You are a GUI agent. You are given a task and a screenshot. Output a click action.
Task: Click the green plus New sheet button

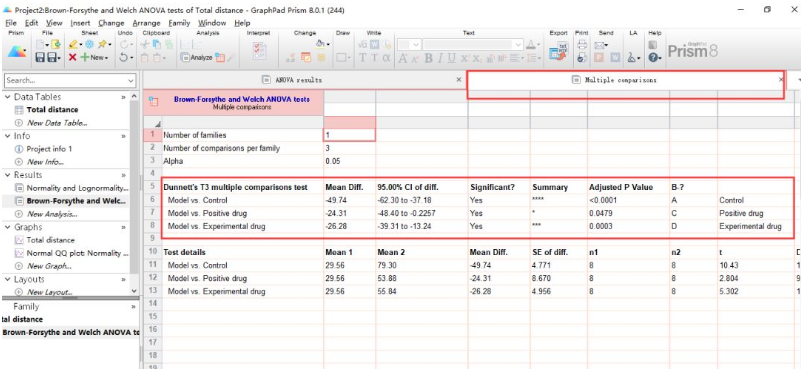[93, 58]
